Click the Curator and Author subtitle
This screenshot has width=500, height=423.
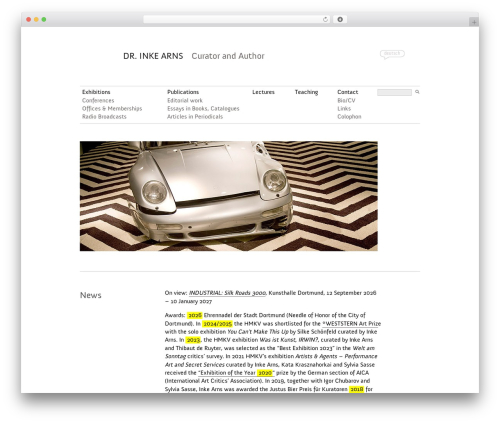pyautogui.click(x=228, y=56)
